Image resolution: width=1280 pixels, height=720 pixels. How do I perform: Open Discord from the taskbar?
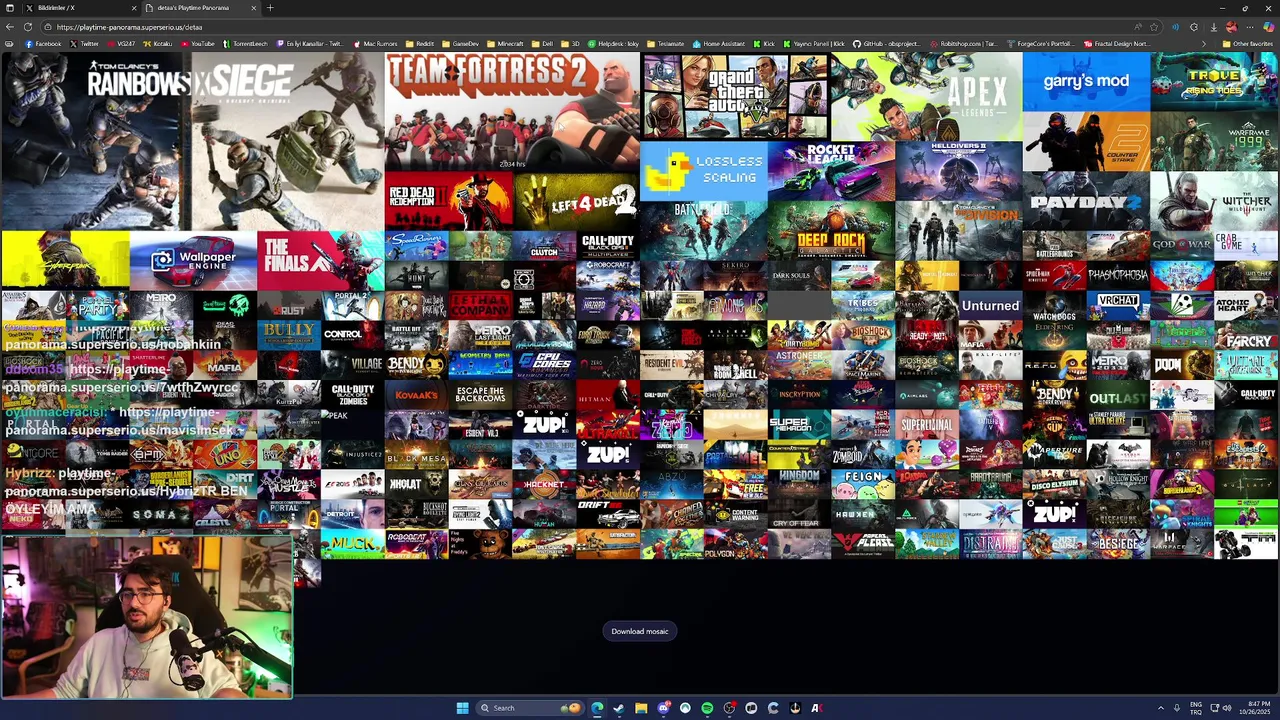663,708
